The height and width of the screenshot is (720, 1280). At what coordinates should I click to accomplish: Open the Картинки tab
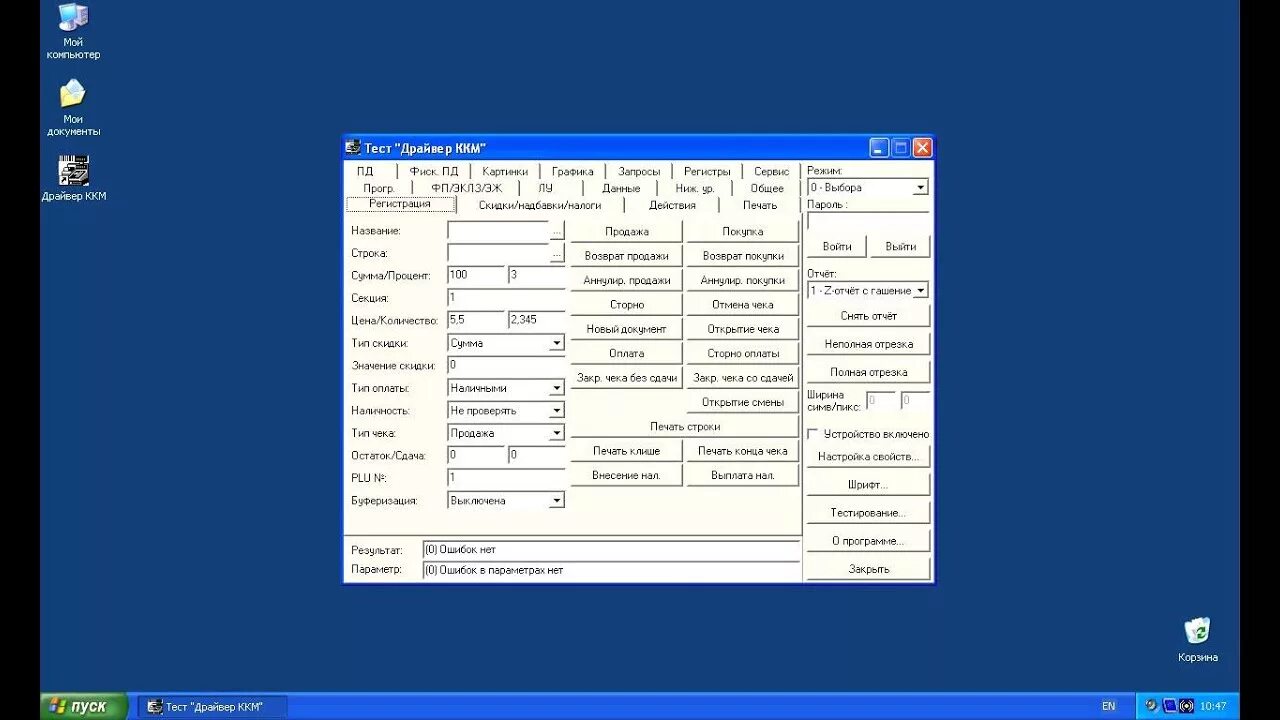pyautogui.click(x=504, y=171)
